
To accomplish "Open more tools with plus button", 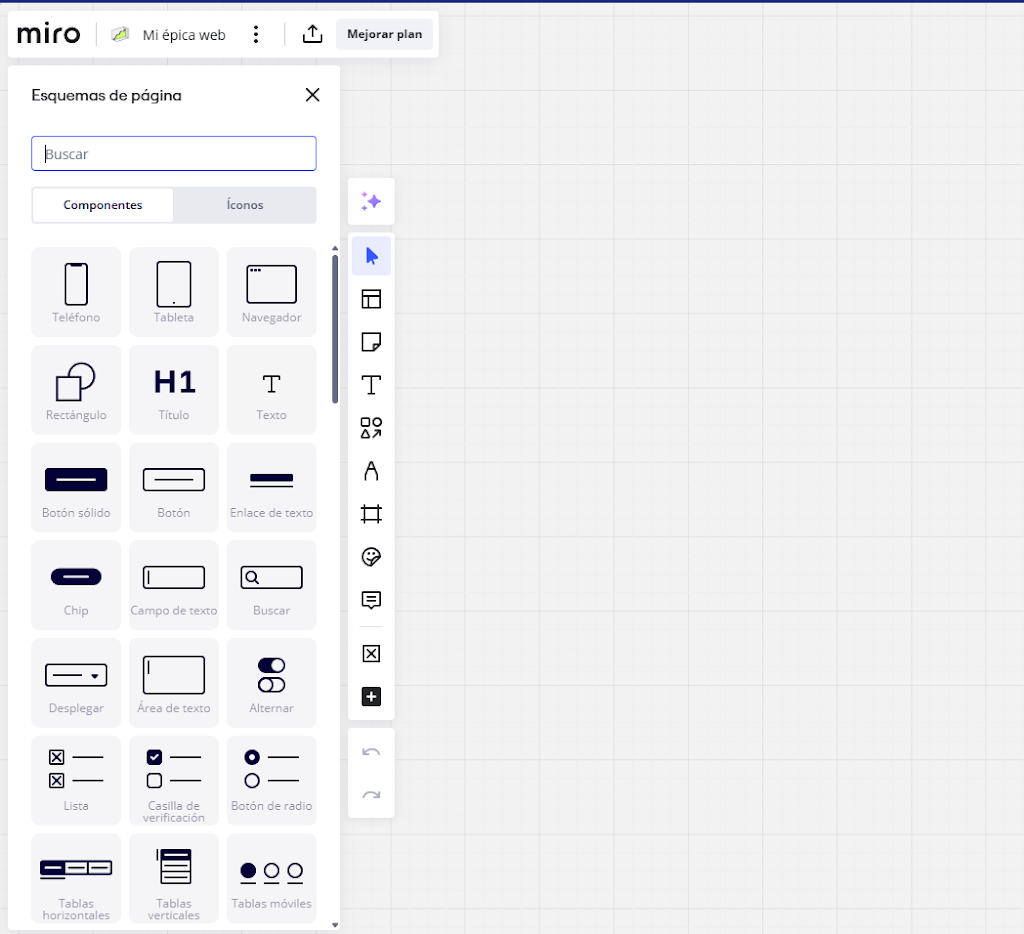I will coord(371,697).
